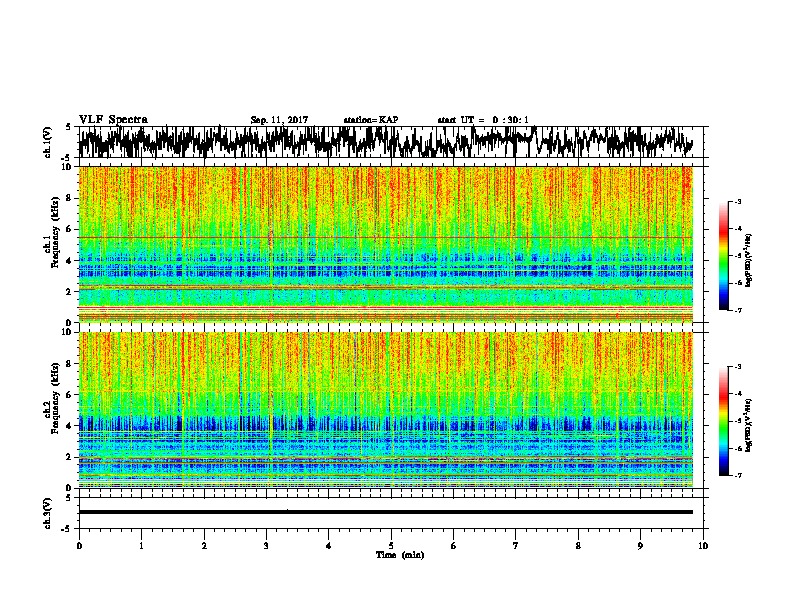Click the "8" tick on the time axis

coord(578,546)
